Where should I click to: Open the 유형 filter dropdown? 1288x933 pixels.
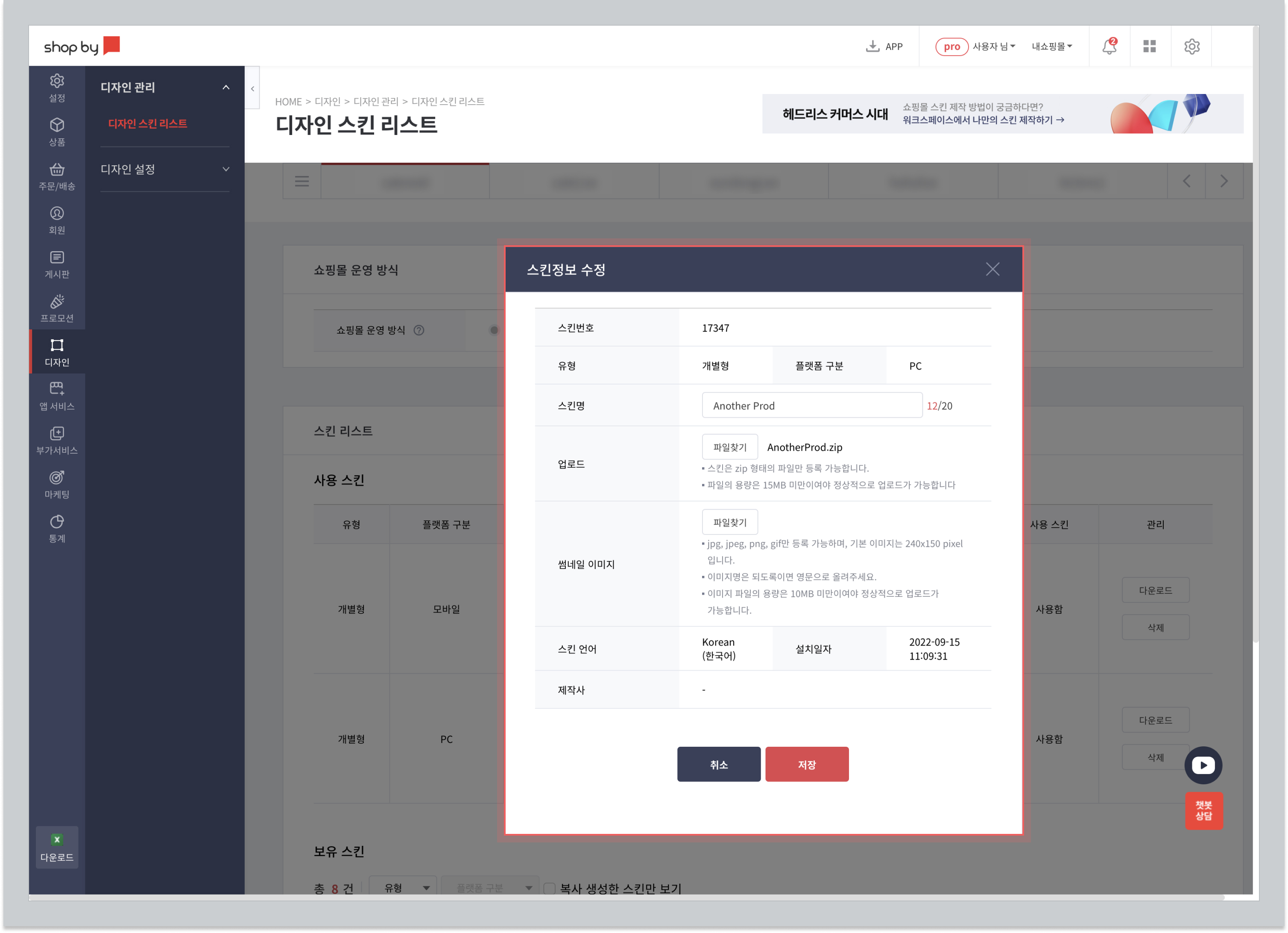pyautogui.click(x=403, y=887)
